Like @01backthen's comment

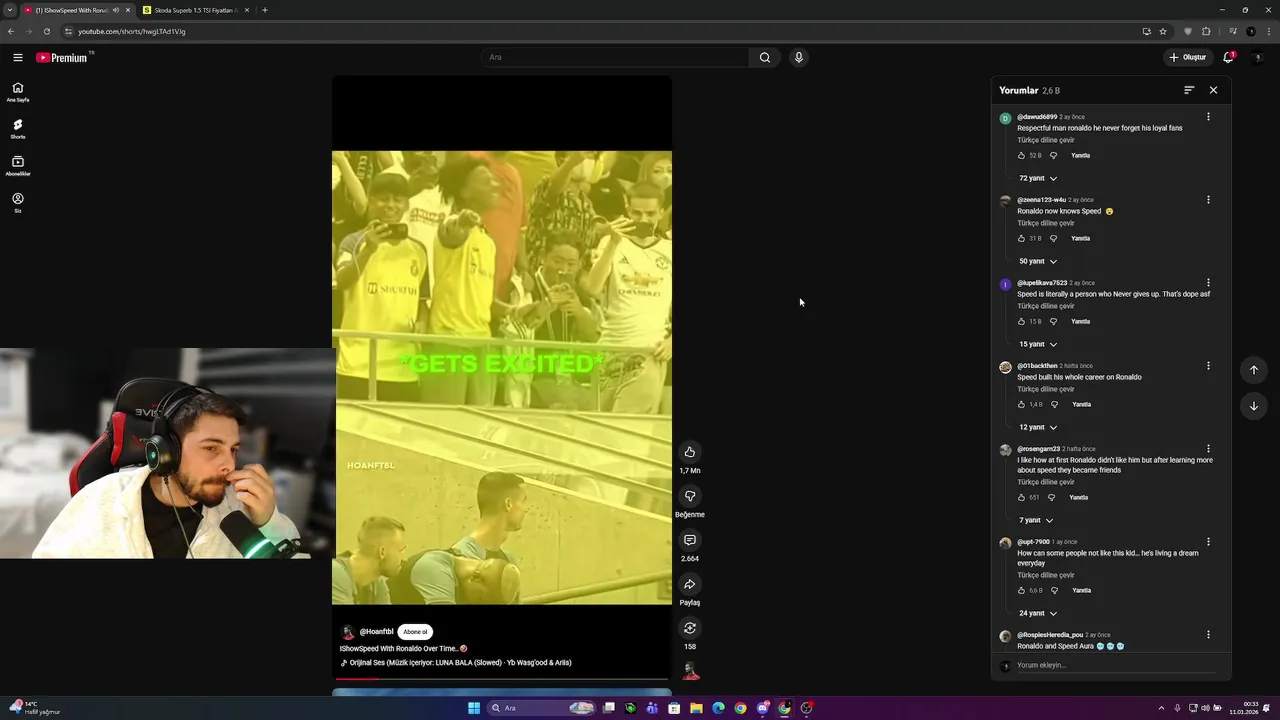pyautogui.click(x=1021, y=404)
